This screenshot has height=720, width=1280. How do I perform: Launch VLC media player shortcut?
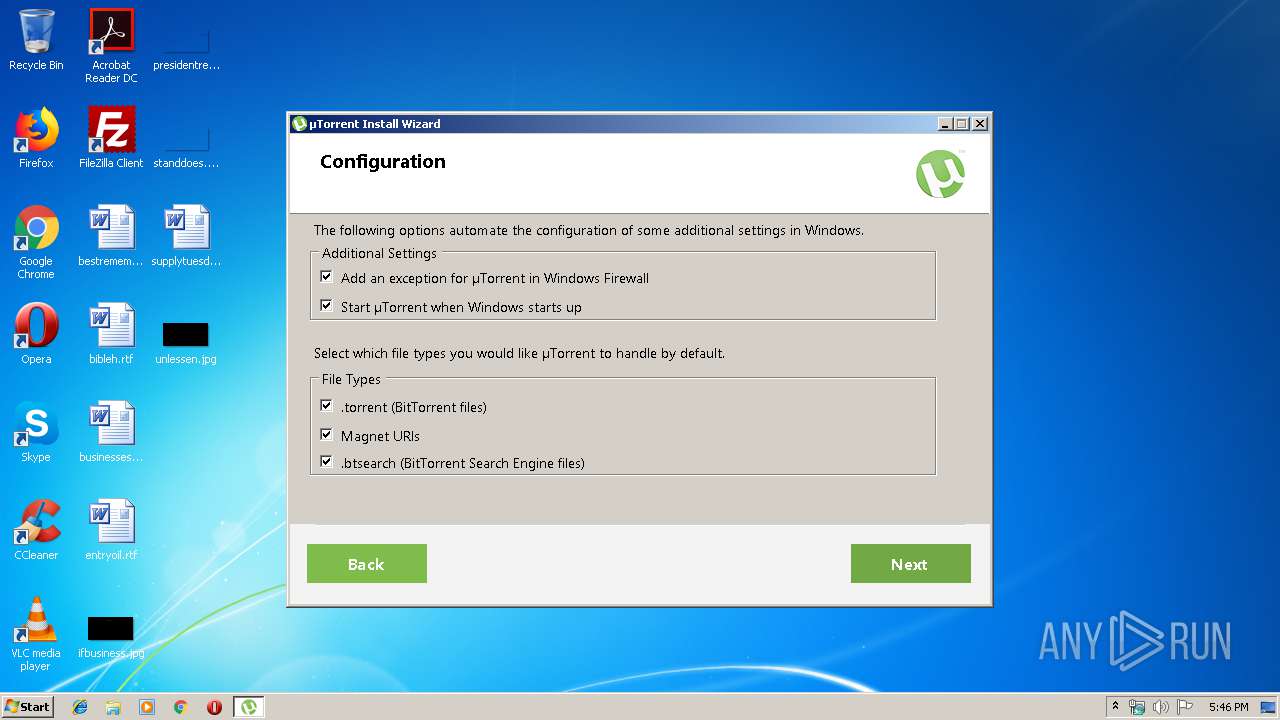(36, 634)
